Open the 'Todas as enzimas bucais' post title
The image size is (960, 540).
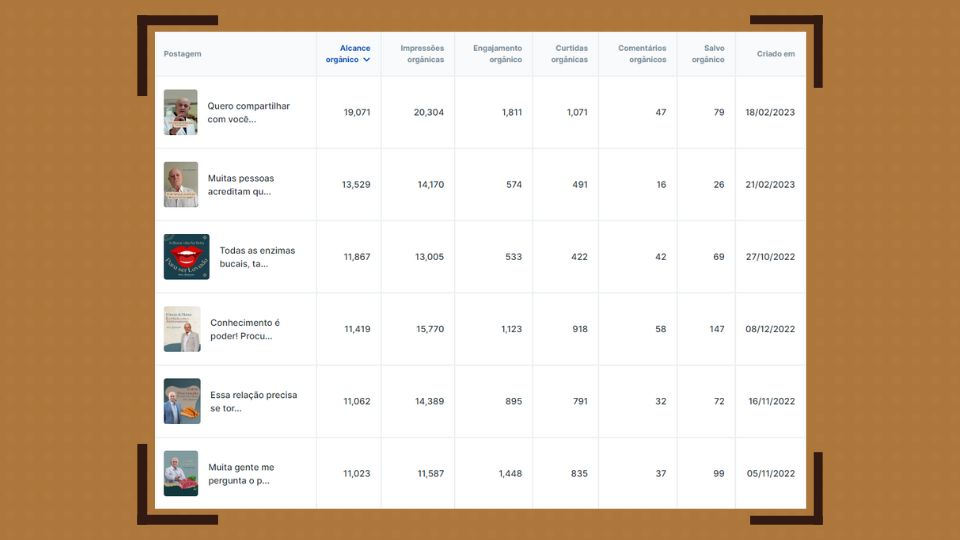[x=257, y=257]
